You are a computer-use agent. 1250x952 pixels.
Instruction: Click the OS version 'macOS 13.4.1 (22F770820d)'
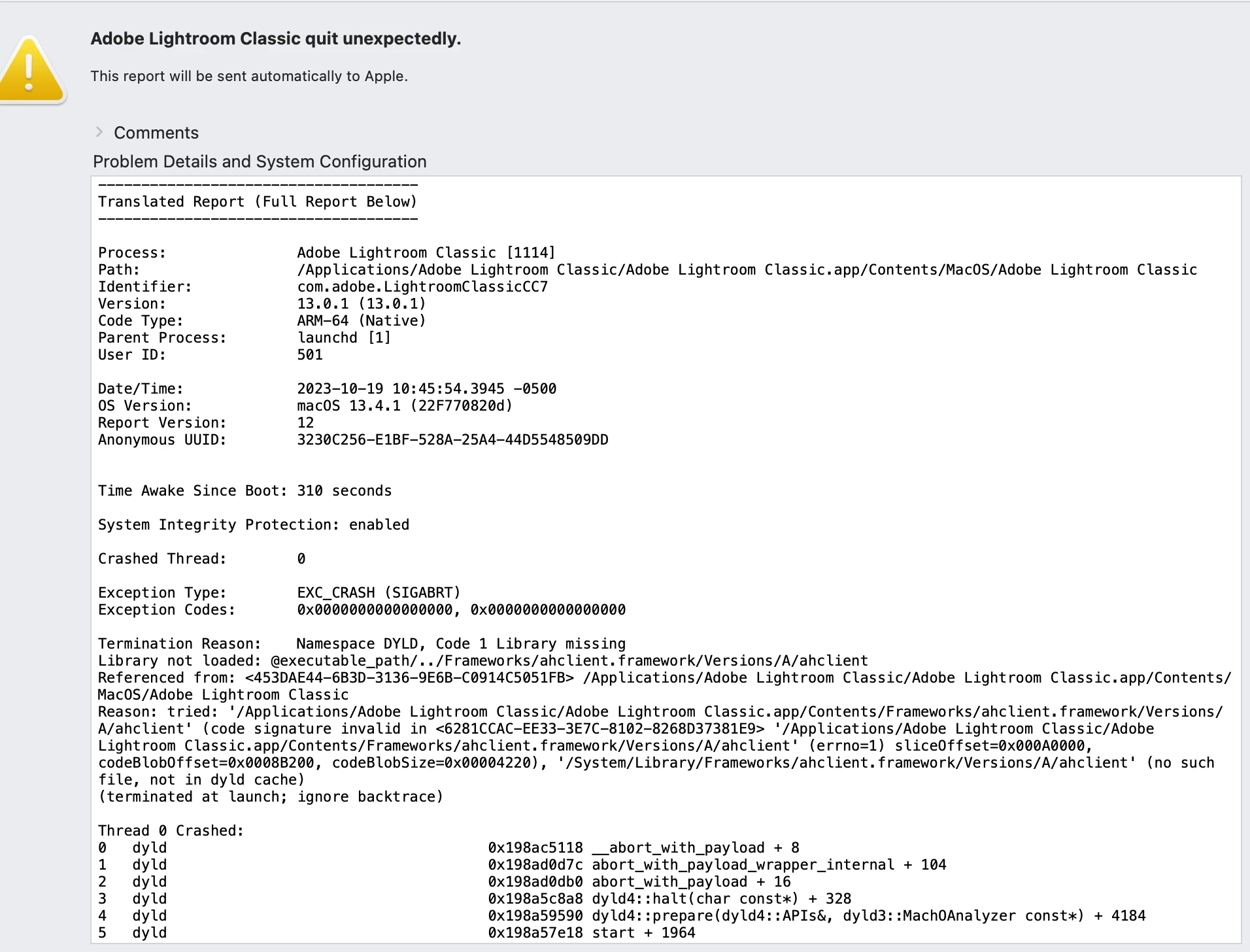tap(405, 405)
